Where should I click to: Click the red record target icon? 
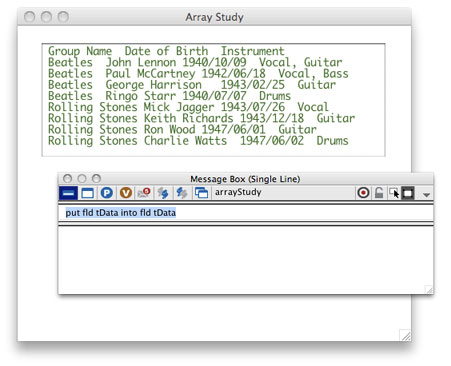[x=363, y=193]
